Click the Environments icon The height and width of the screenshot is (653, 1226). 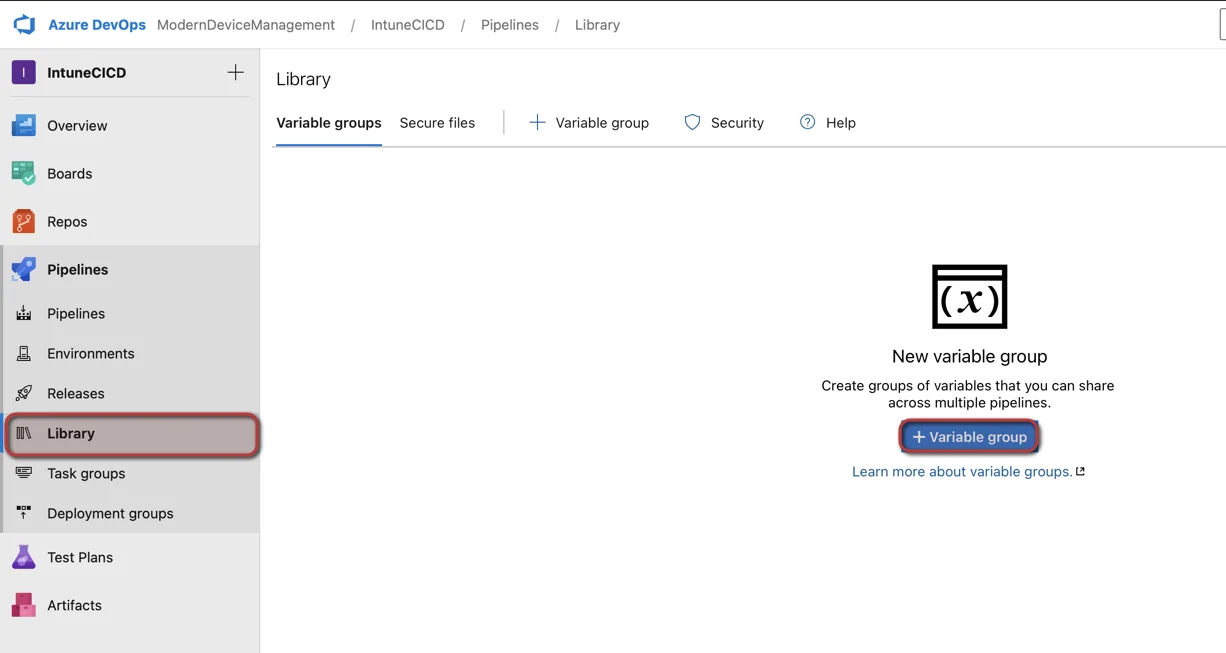pyautogui.click(x=24, y=353)
